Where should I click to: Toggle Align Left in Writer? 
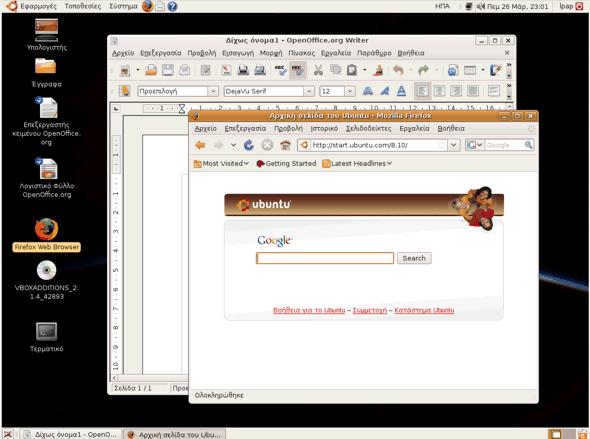pyautogui.click(x=423, y=91)
